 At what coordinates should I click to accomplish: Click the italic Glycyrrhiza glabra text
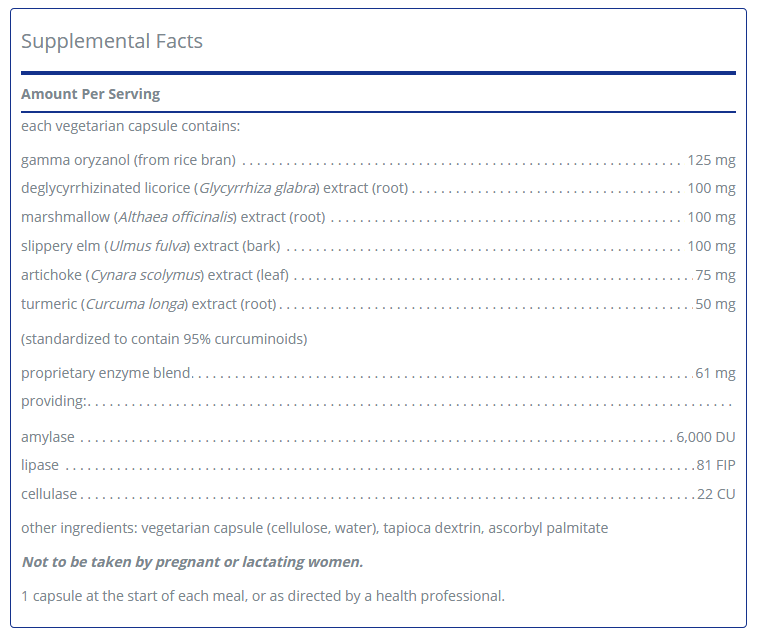click(x=258, y=188)
